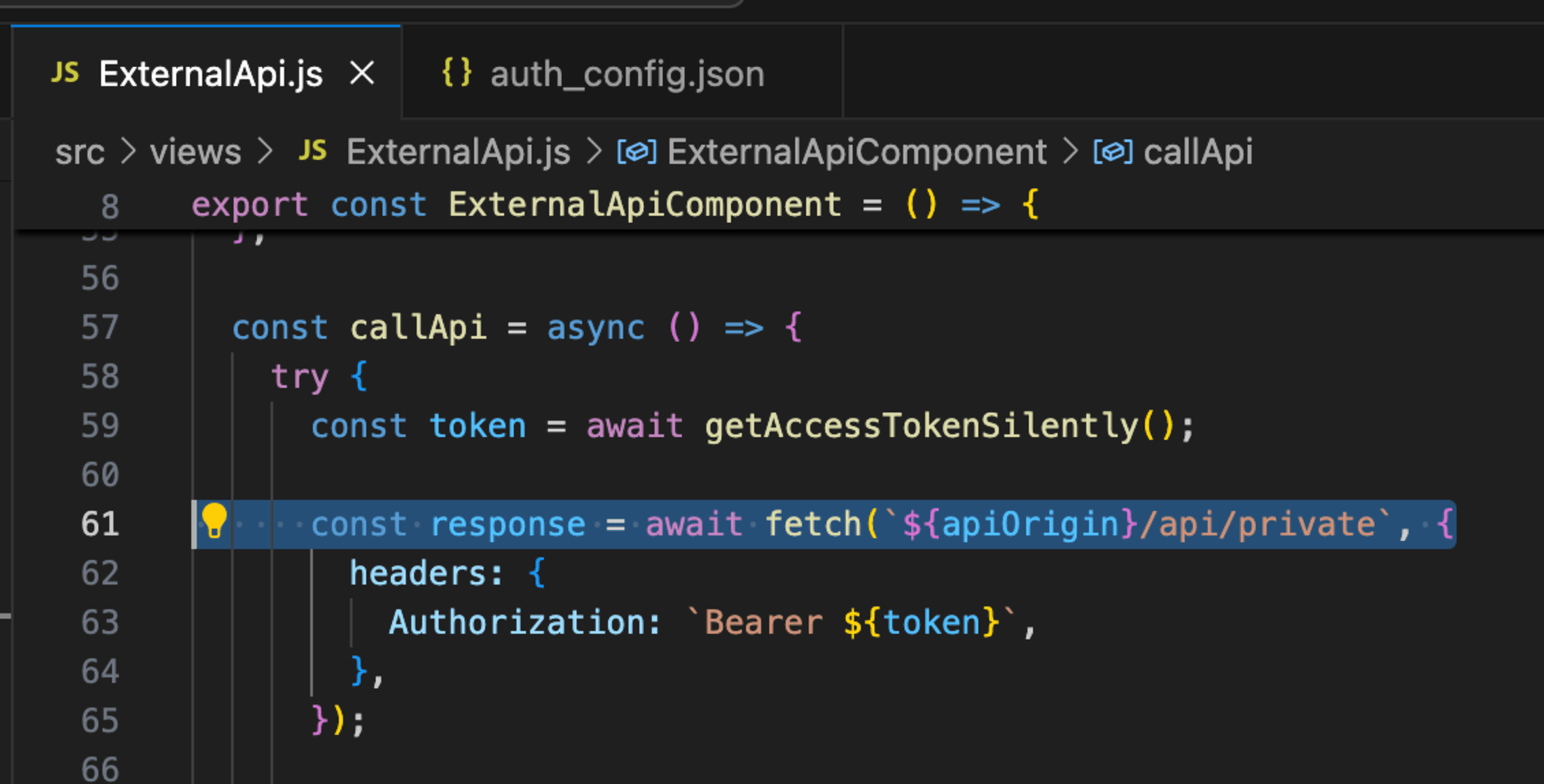
Task: Click the JS icon in the breadcrumb
Action: (x=313, y=150)
